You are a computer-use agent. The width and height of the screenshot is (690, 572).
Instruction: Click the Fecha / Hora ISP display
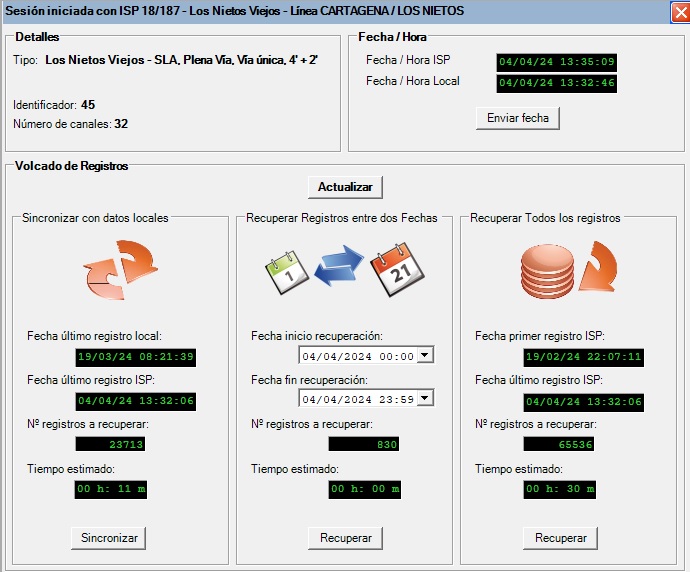(x=557, y=62)
